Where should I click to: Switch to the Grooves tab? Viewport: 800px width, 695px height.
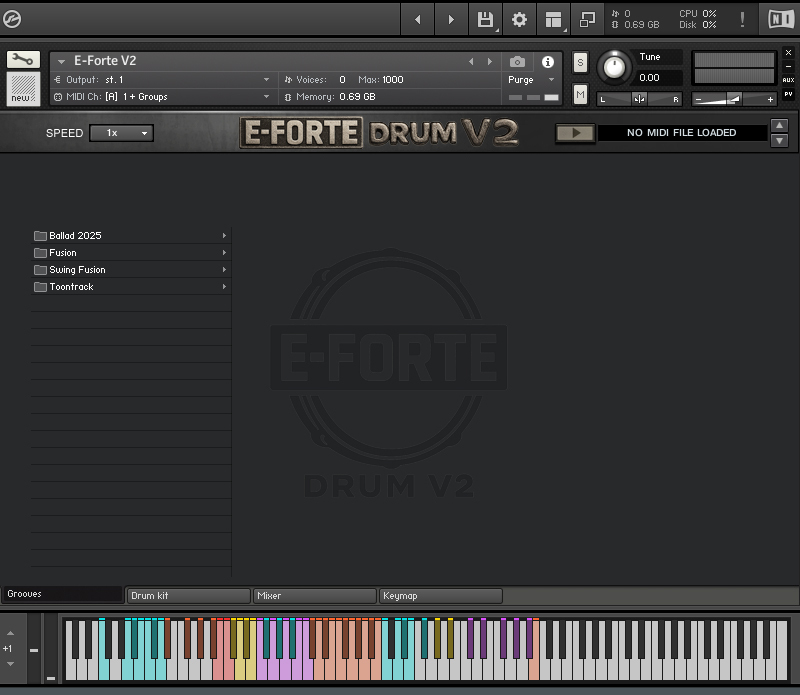(x=62, y=594)
